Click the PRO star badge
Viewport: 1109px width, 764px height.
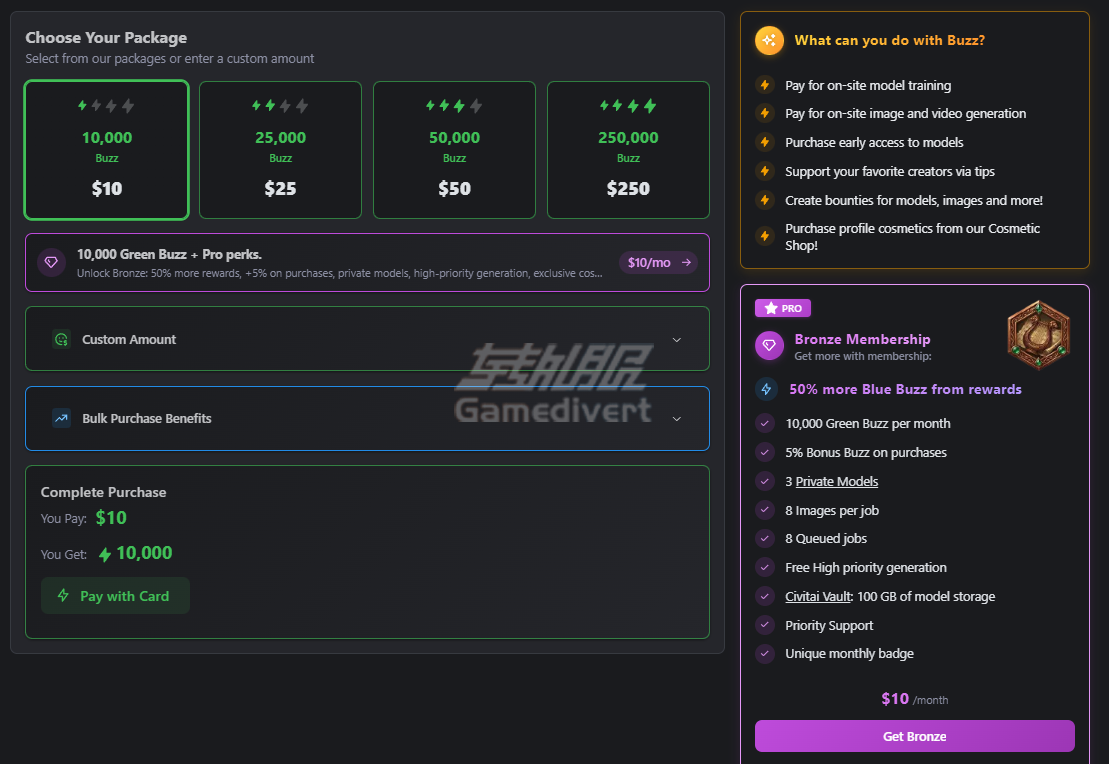(x=783, y=308)
